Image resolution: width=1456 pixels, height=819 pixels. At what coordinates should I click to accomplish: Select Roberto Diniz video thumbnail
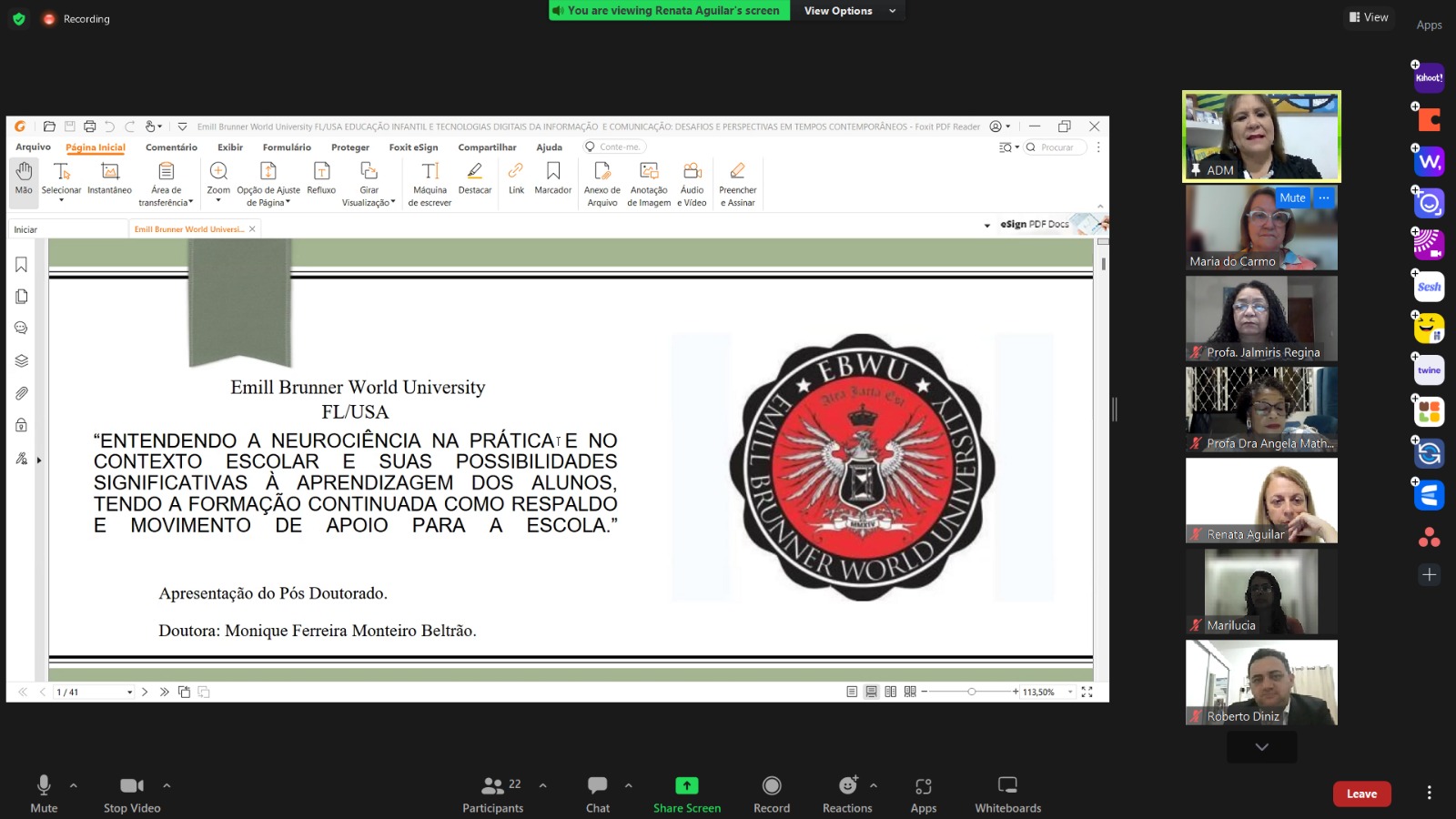(x=1261, y=682)
